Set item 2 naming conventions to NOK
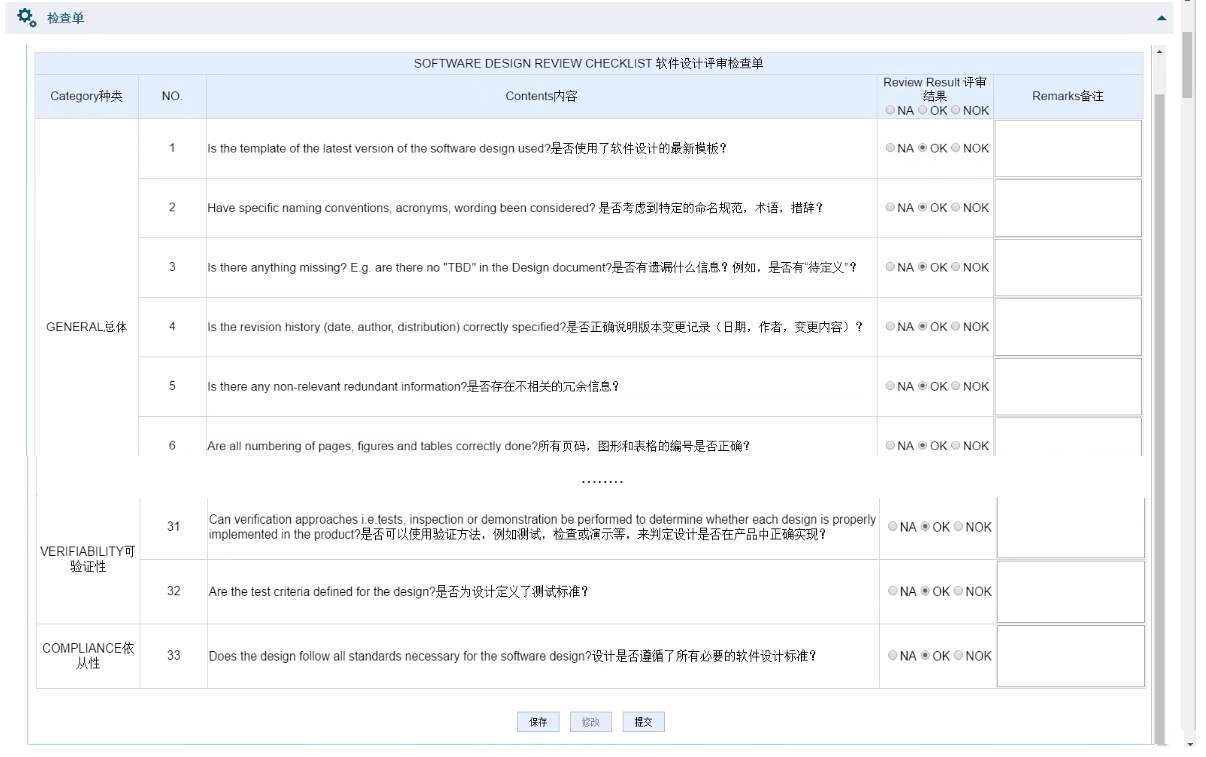This screenshot has width=1206, height=757. (956, 208)
